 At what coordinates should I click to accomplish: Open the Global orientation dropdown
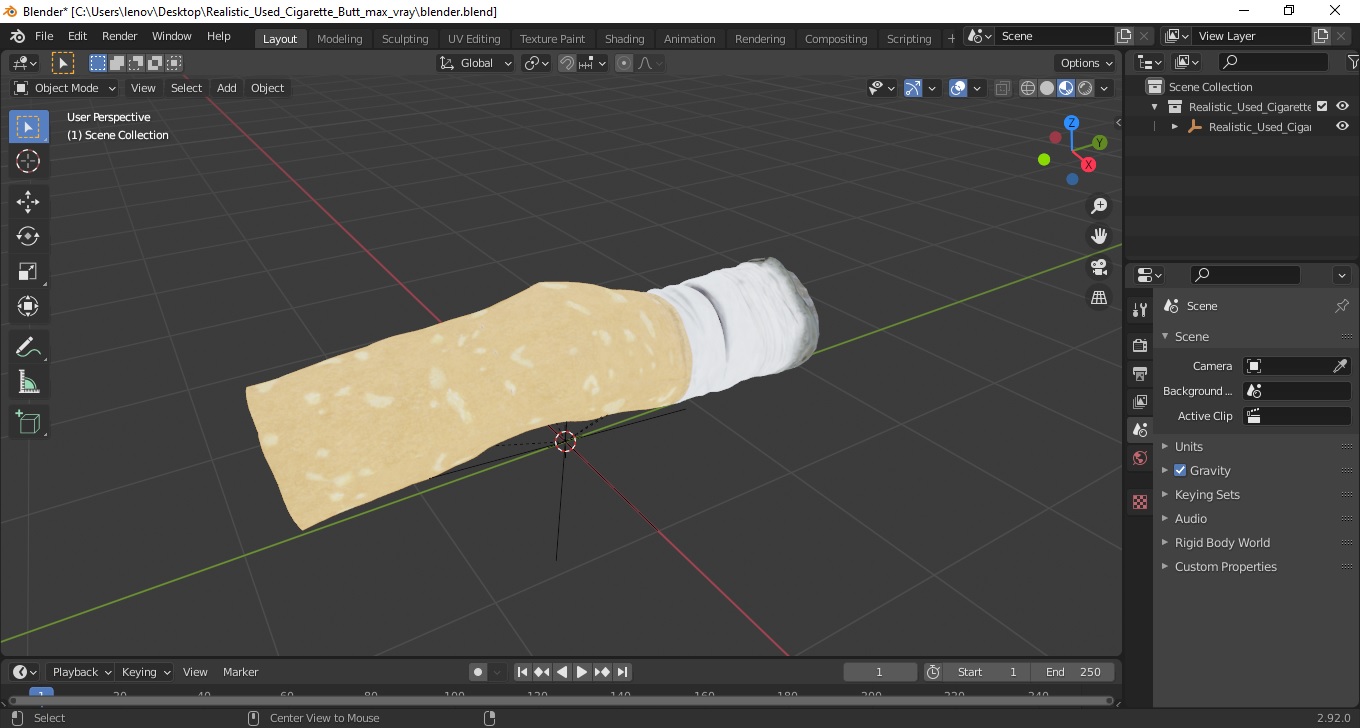[x=476, y=63]
